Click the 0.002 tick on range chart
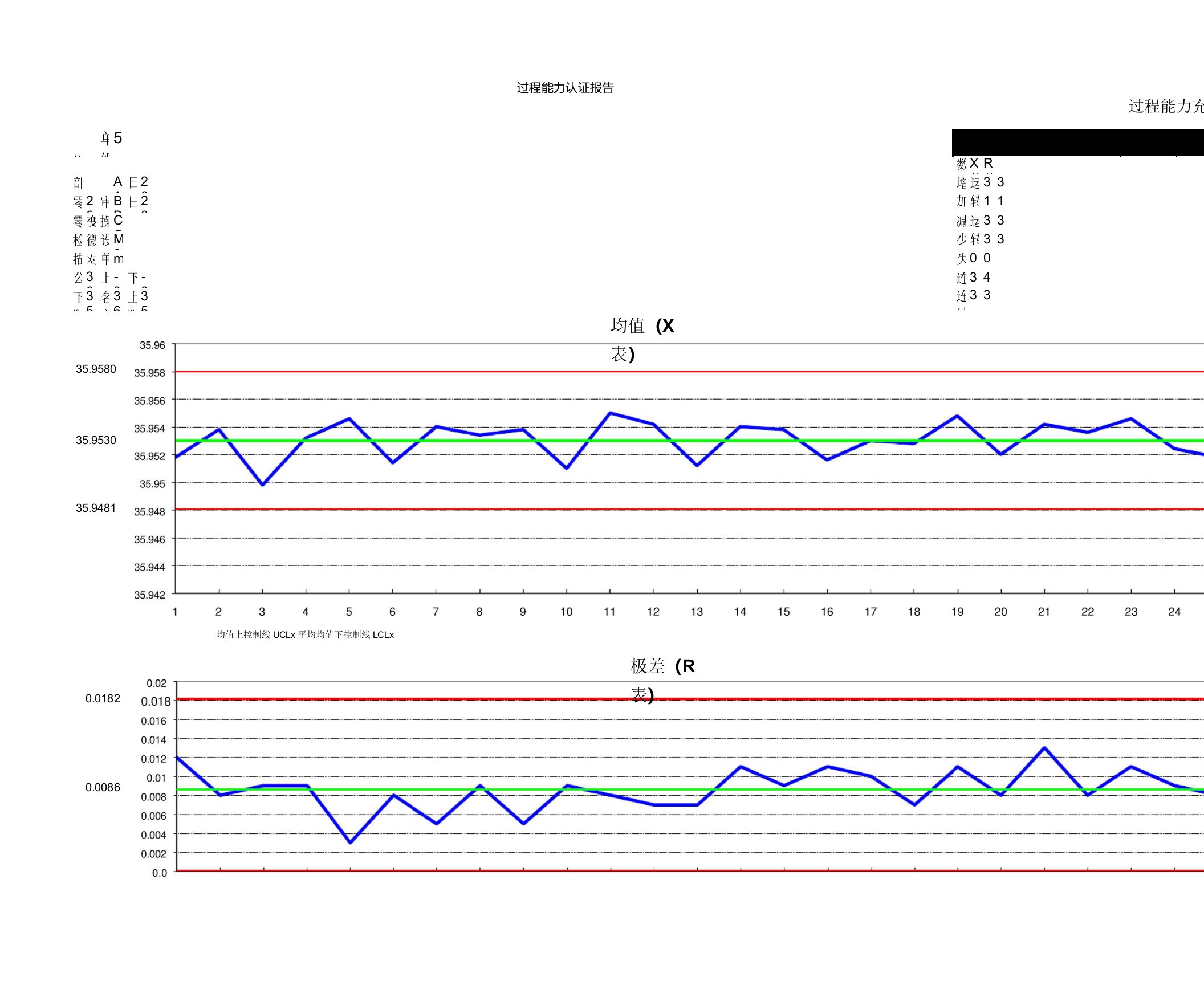Image resolution: width=1204 pixels, height=997 pixels. pos(154,854)
